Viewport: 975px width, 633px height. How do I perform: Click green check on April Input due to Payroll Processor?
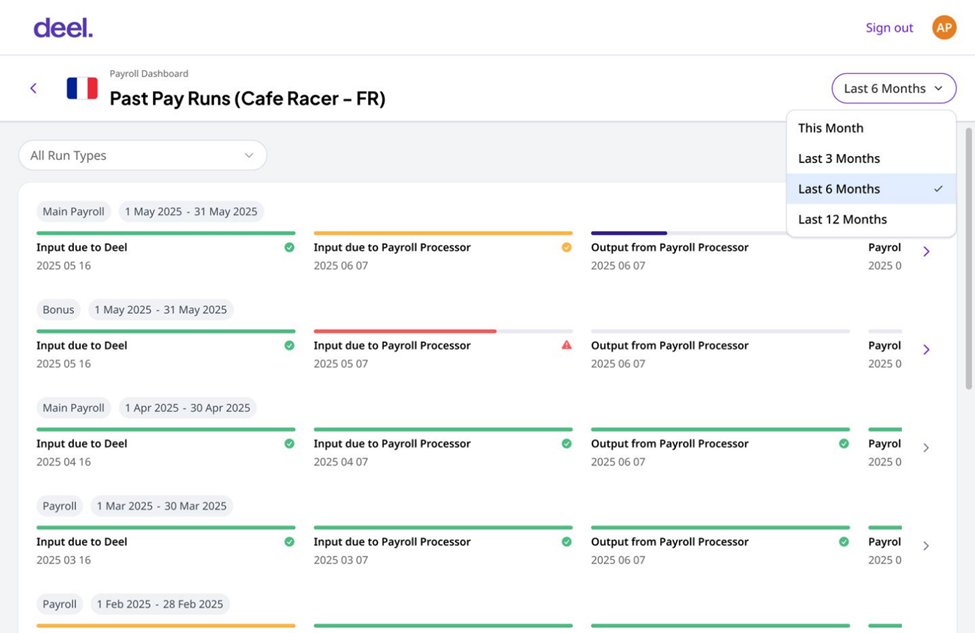point(566,444)
